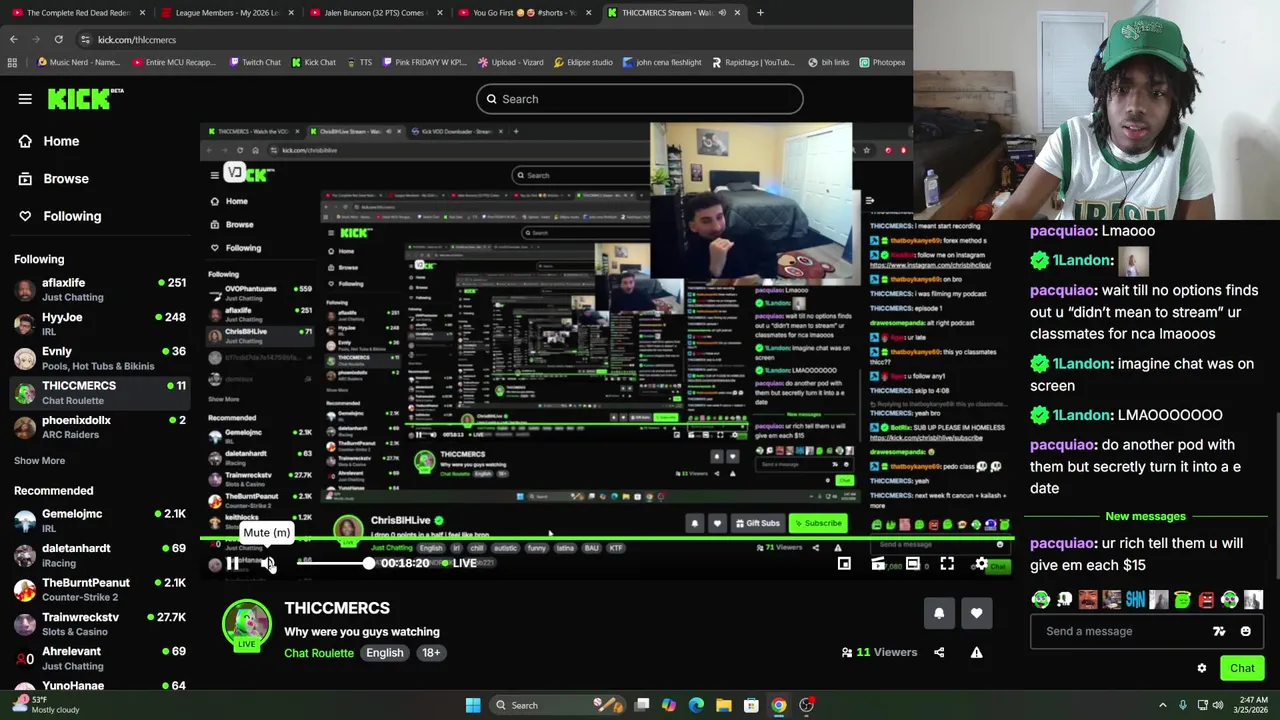1280x720 pixels.
Task: Insert the skull emote in chat
Action: 1064,600
